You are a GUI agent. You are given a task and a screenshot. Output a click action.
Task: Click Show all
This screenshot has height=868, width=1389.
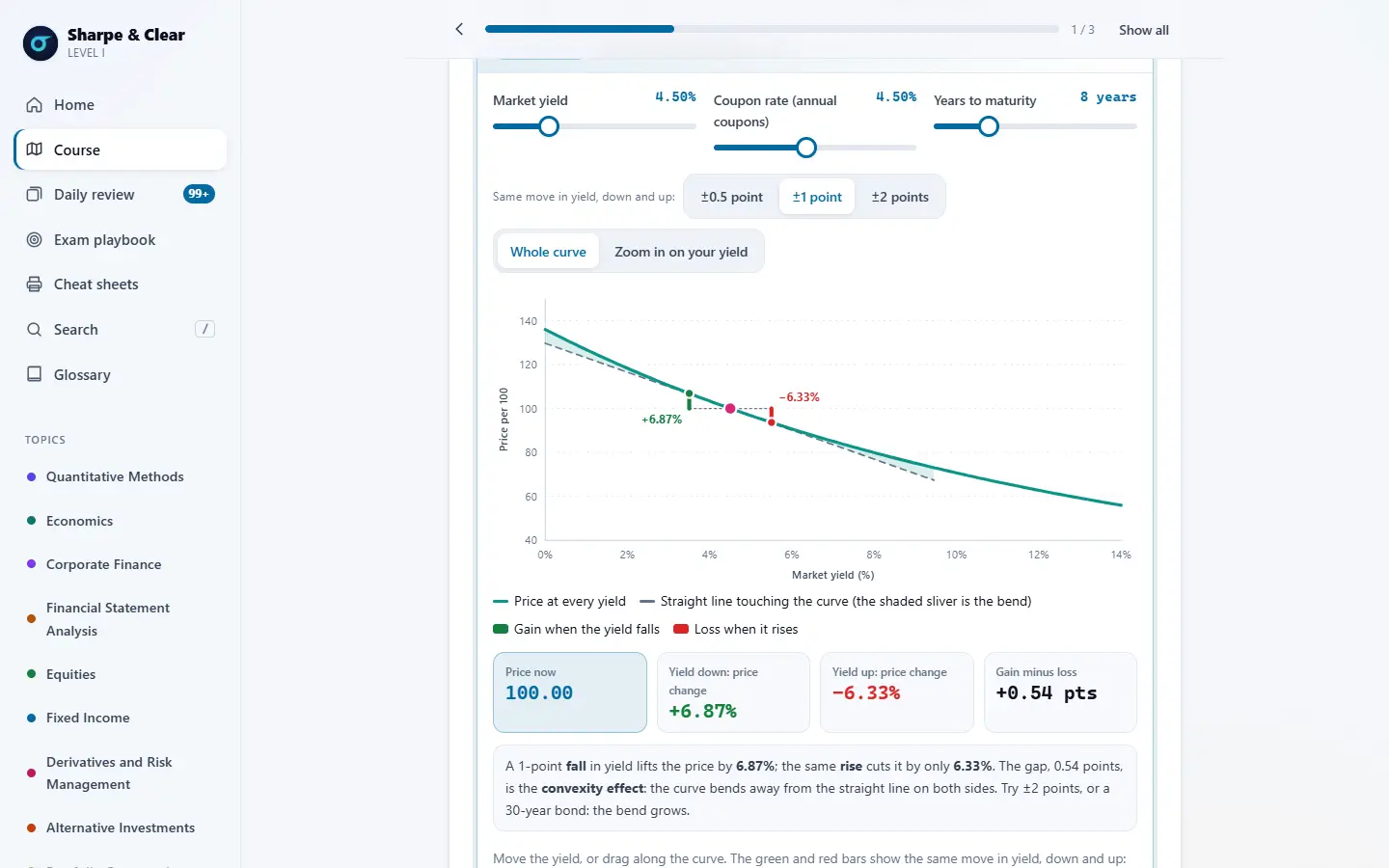(x=1143, y=30)
